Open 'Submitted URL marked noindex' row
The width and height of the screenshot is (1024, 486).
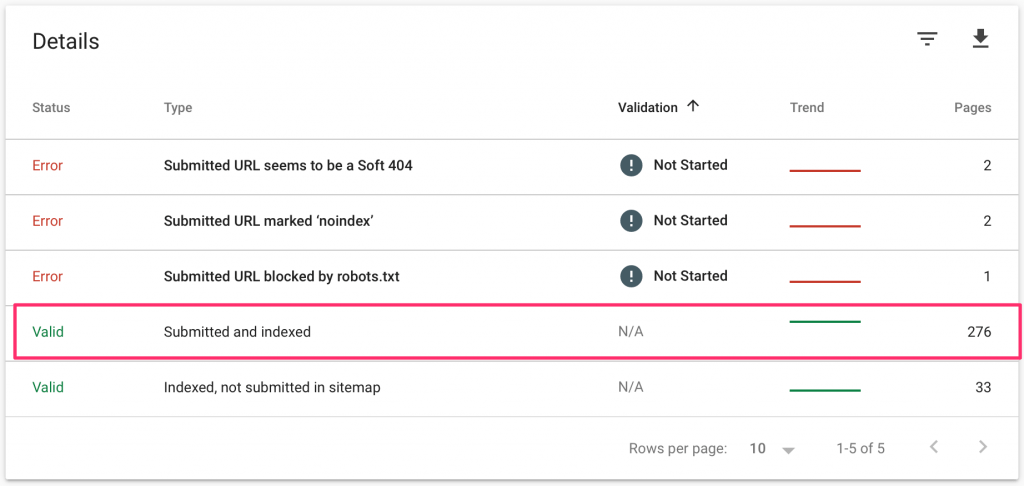tap(268, 221)
